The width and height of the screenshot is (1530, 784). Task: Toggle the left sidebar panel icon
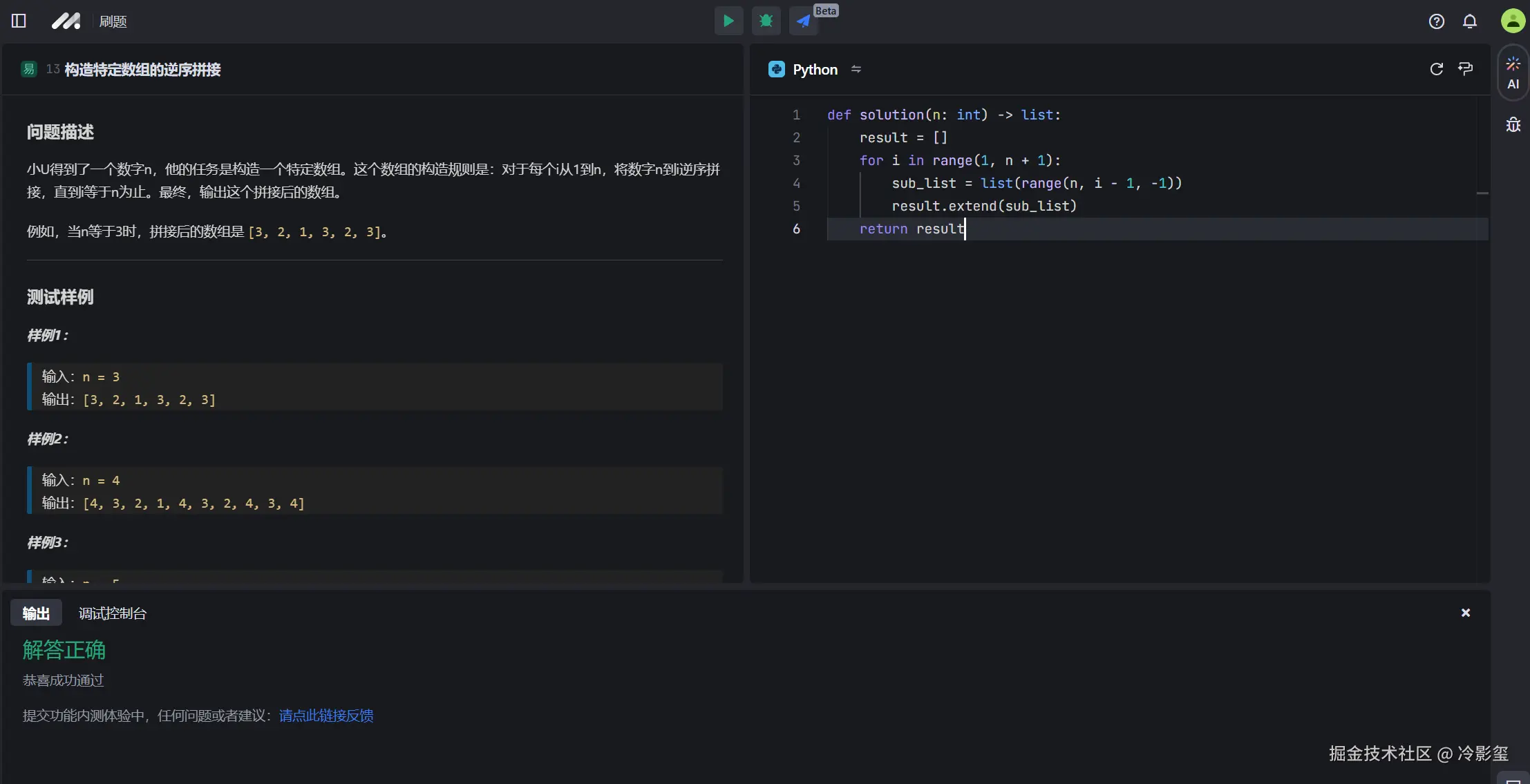pos(19,21)
